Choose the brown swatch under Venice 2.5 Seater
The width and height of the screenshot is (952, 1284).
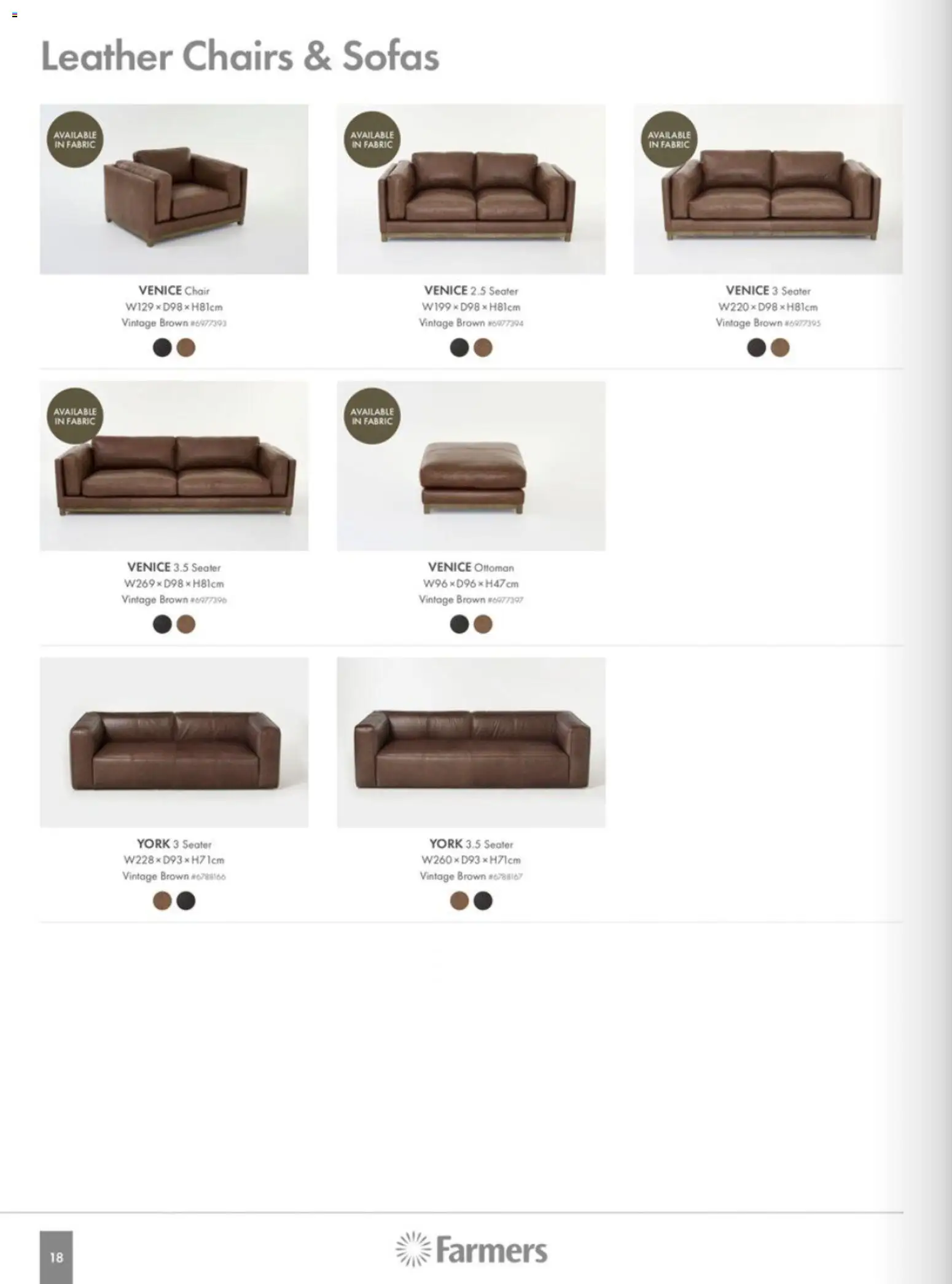coord(483,348)
